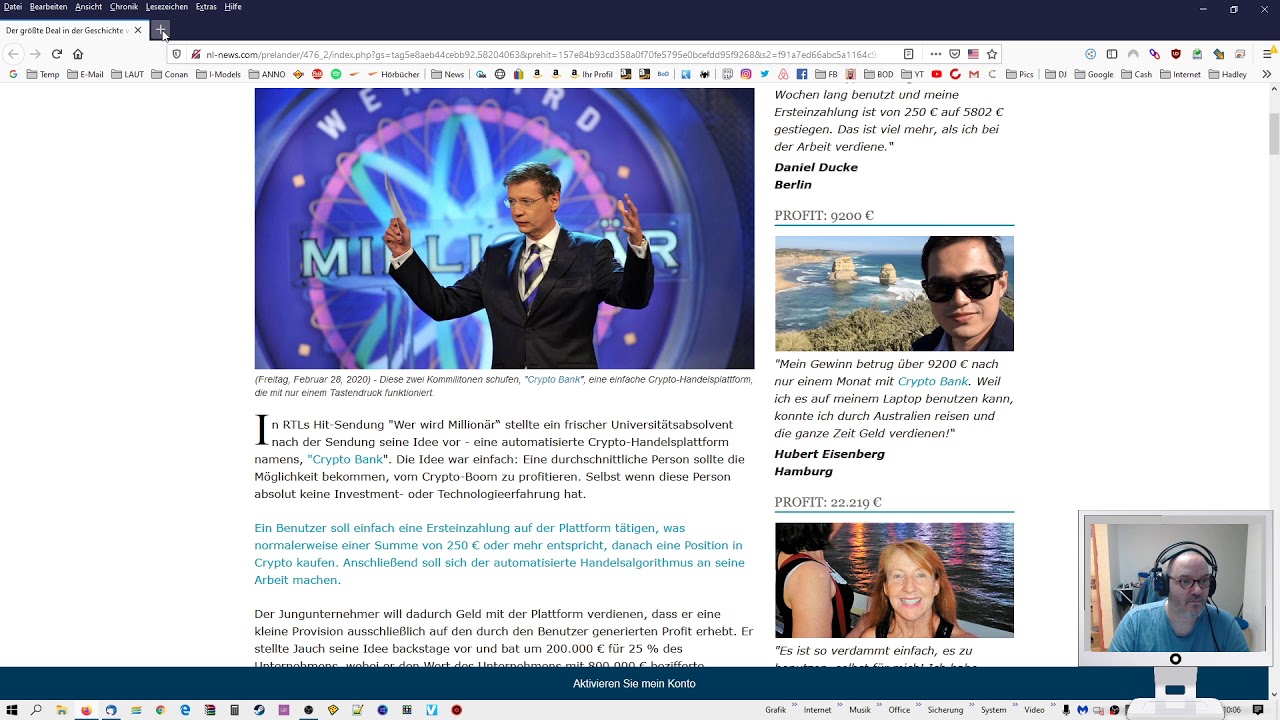Click Hubert Eisenberg's sunglasses testimonial photo
This screenshot has width=1280, height=720.
(x=894, y=293)
